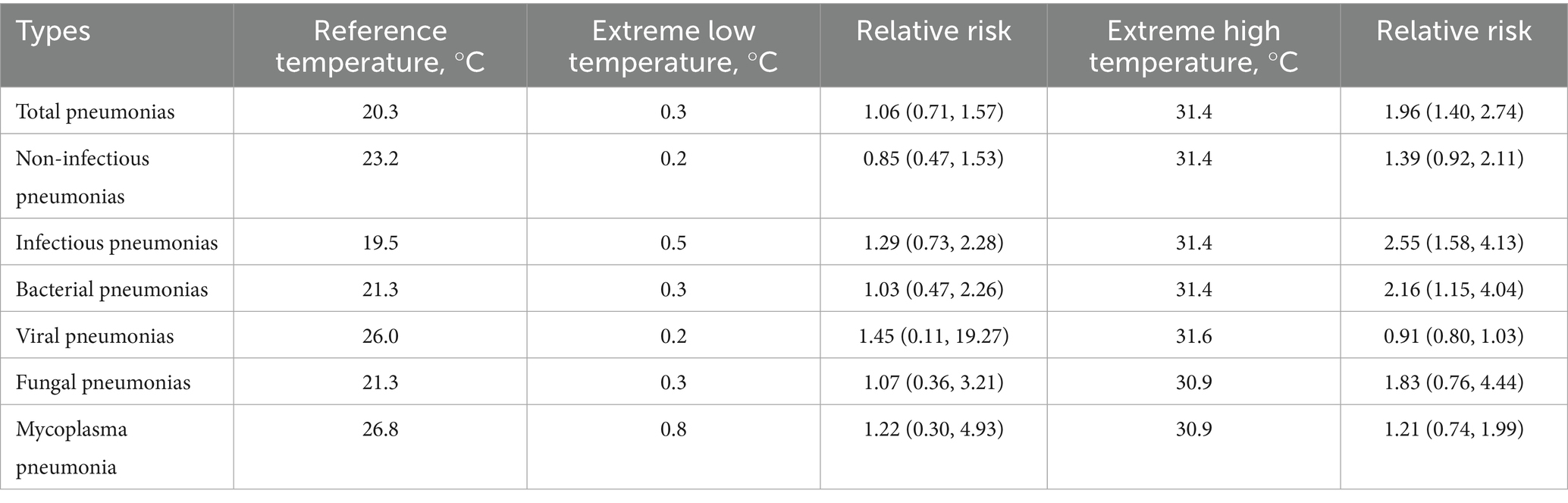Viewport: 1568px width, 503px height.
Task: Select the Bacterial pneumonias row label
Action: click(x=111, y=290)
